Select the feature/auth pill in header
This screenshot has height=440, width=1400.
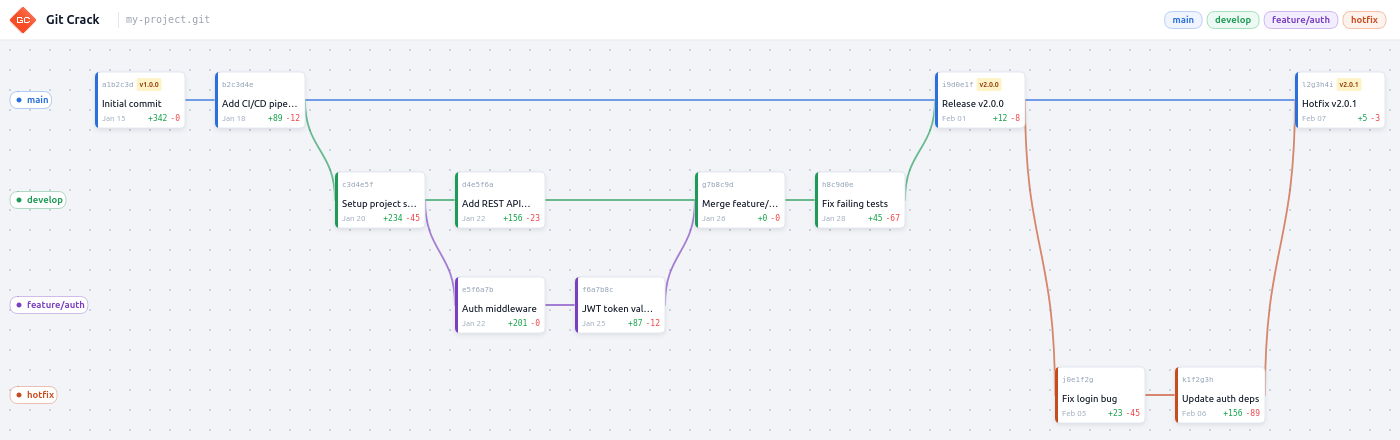1301,20
